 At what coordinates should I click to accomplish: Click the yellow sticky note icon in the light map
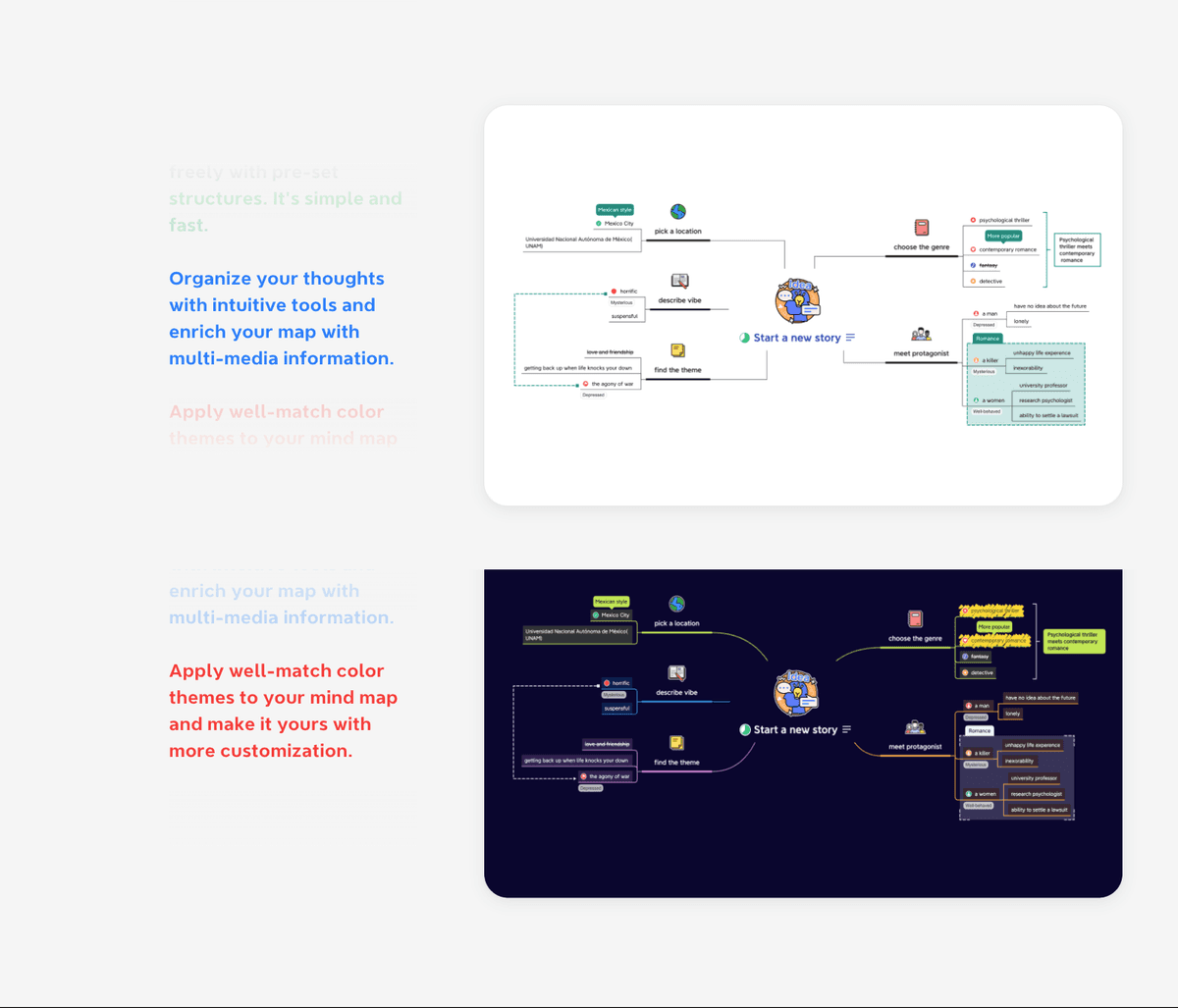pos(678,350)
